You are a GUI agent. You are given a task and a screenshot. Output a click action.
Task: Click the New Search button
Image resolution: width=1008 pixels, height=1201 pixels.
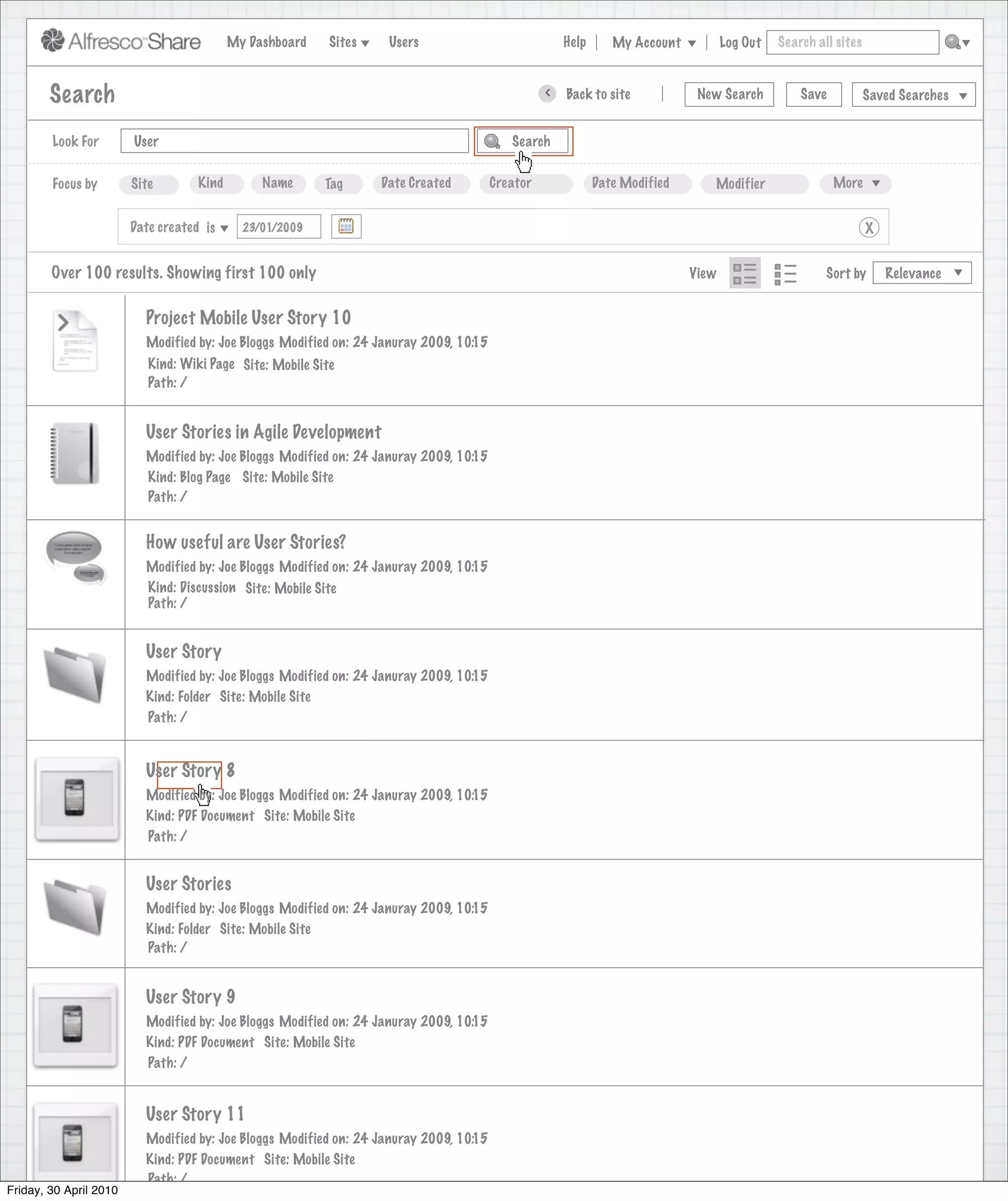729,95
